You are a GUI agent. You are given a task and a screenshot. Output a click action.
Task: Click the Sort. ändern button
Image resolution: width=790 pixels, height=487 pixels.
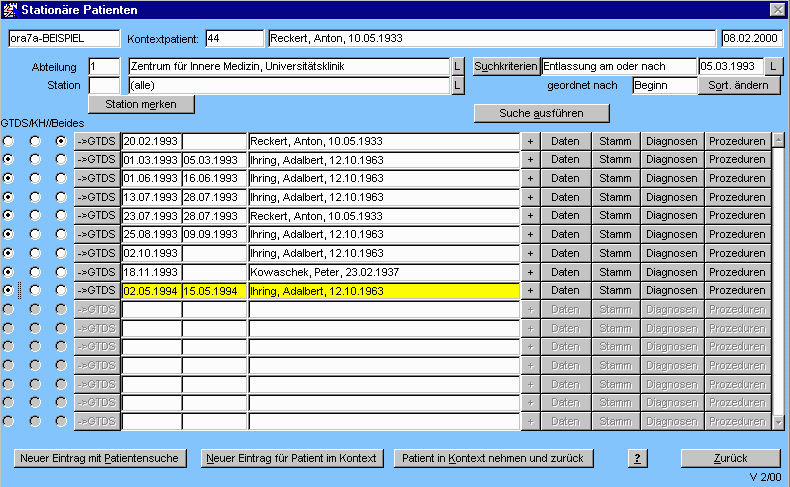[x=738, y=85]
